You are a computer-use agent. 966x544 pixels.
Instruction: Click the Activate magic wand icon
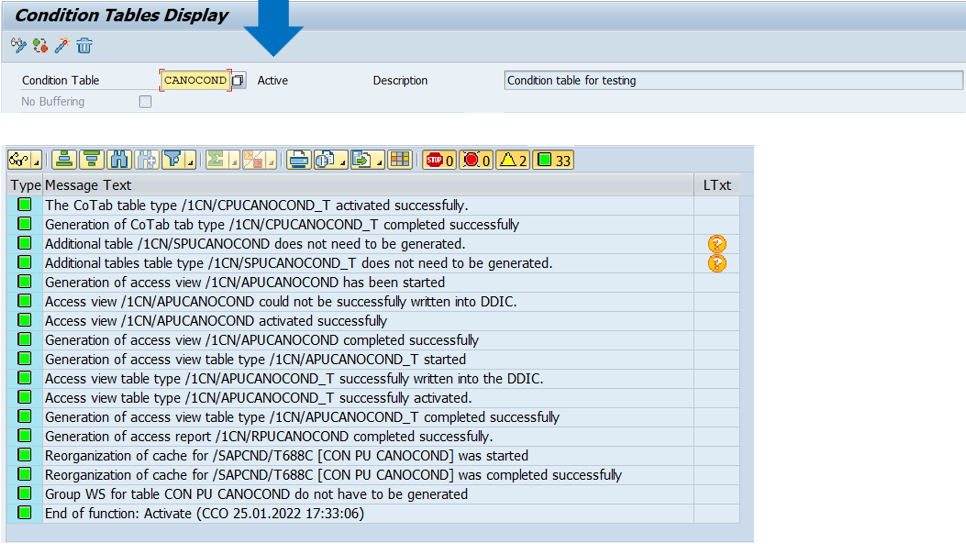point(62,45)
